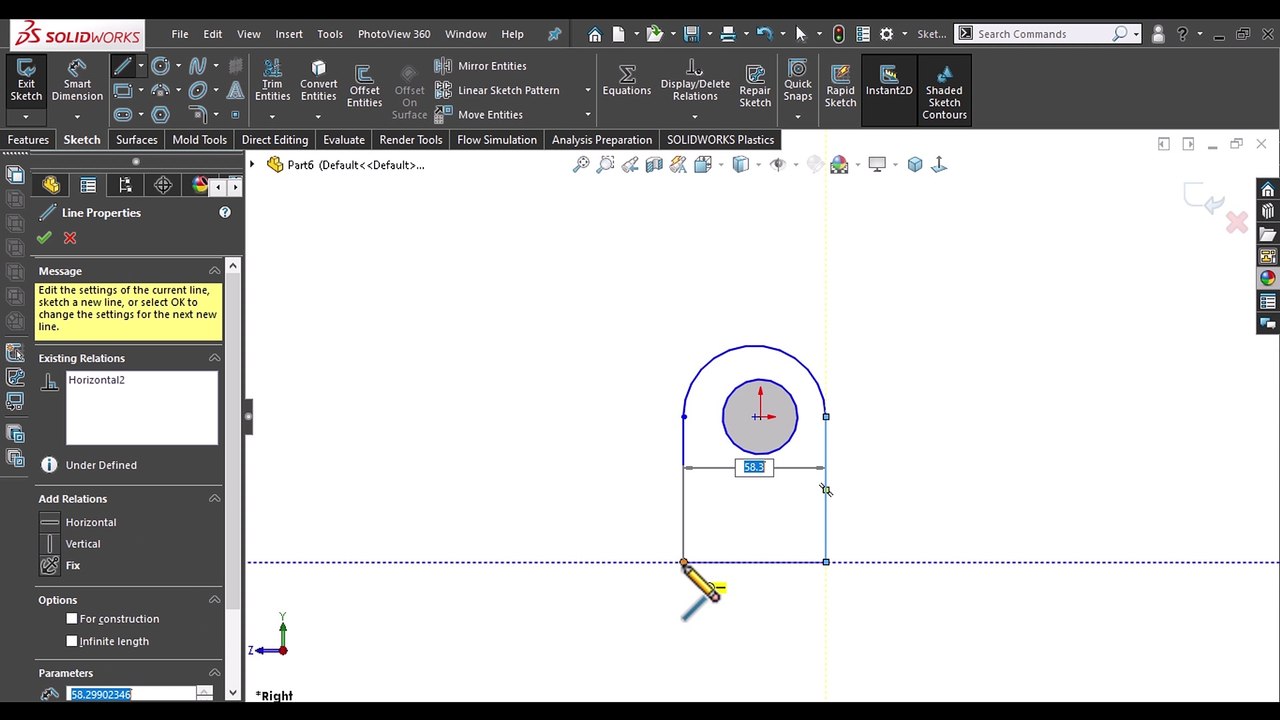This screenshot has height=720, width=1280.
Task: Open Linear Sketch Pattern dropdown arrow
Action: (587, 90)
